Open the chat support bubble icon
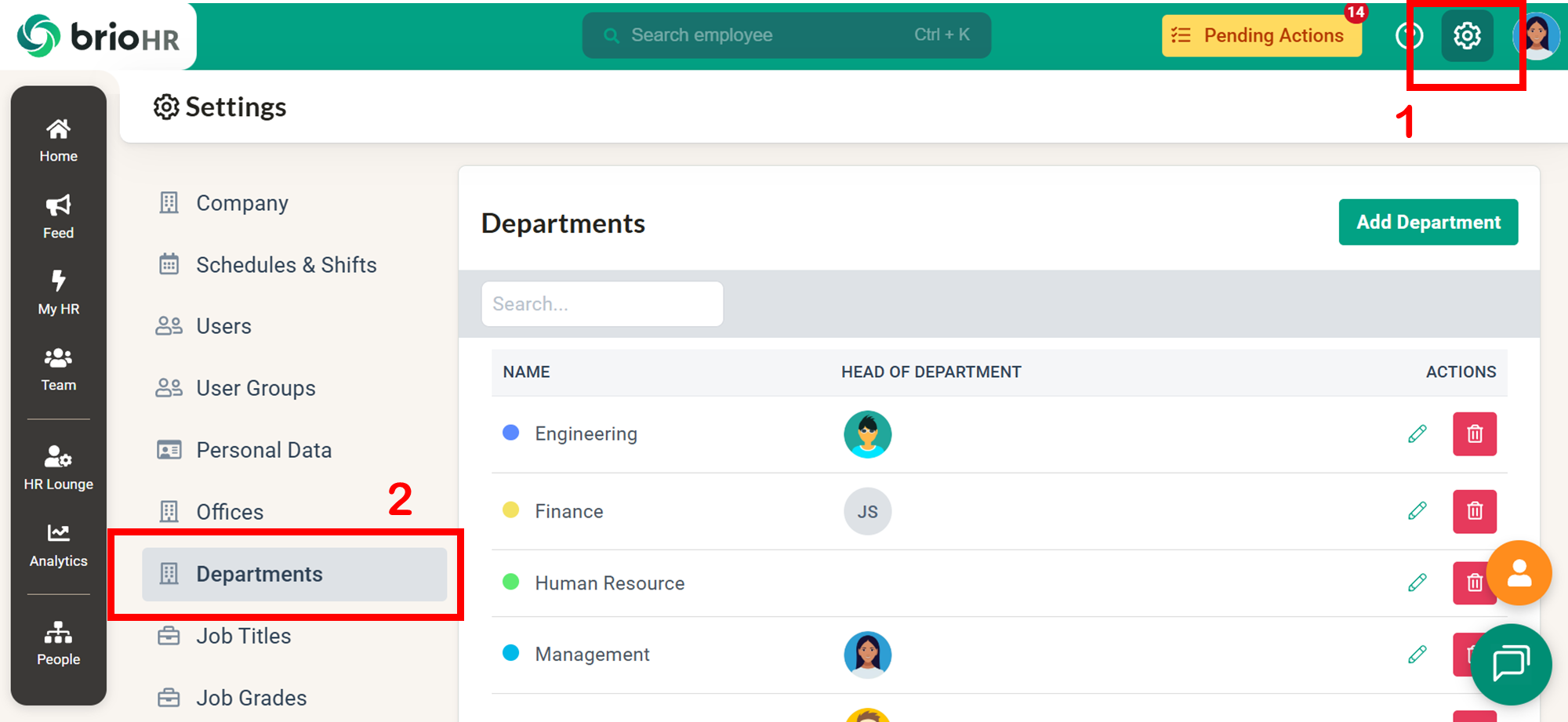The width and height of the screenshot is (1568, 722). [1511, 664]
